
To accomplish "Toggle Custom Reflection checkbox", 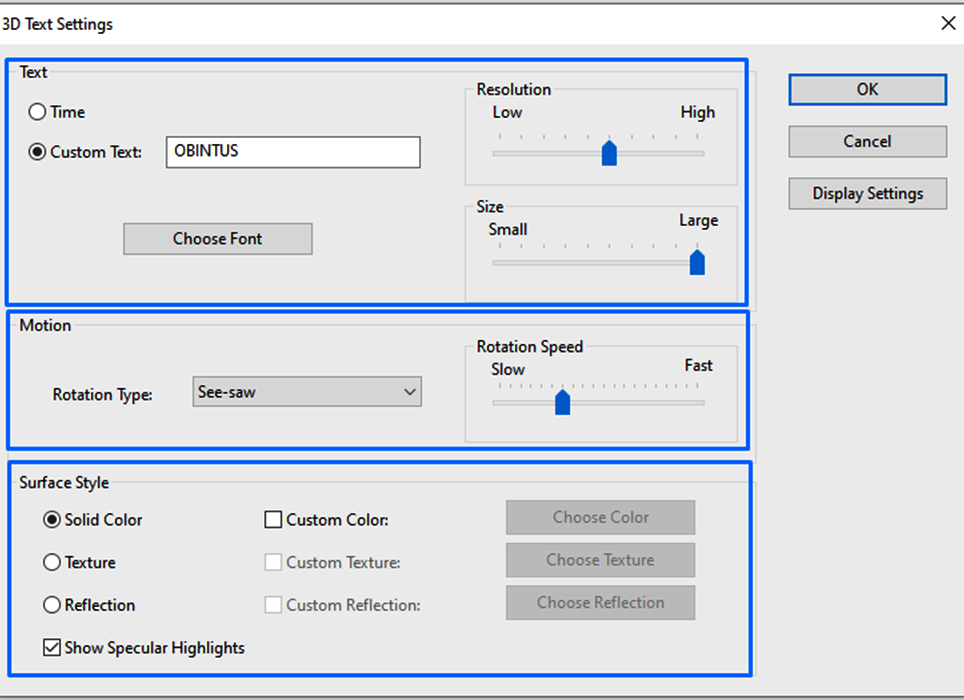I will 274,604.
